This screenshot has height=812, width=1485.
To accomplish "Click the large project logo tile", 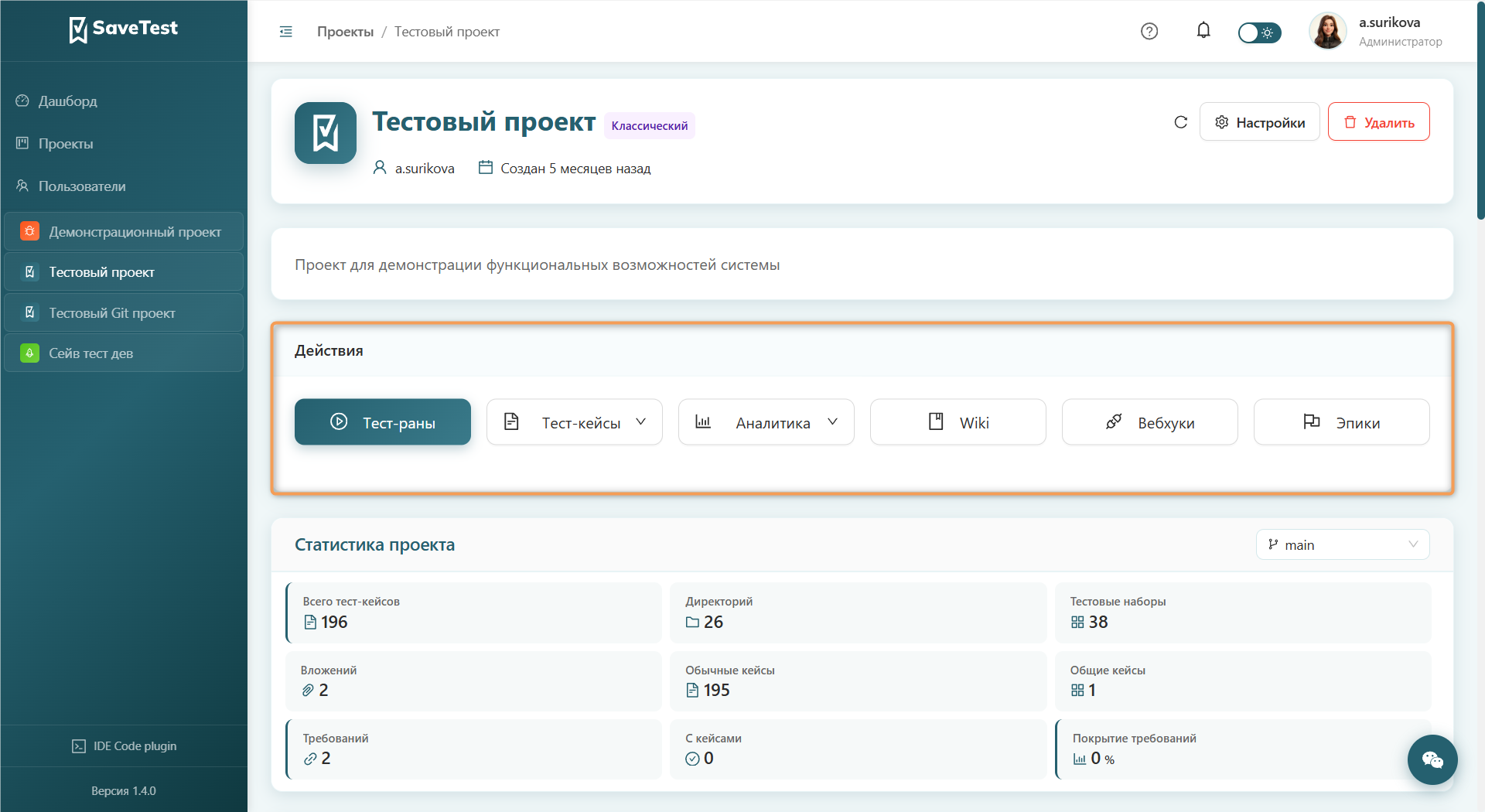I will coord(326,133).
